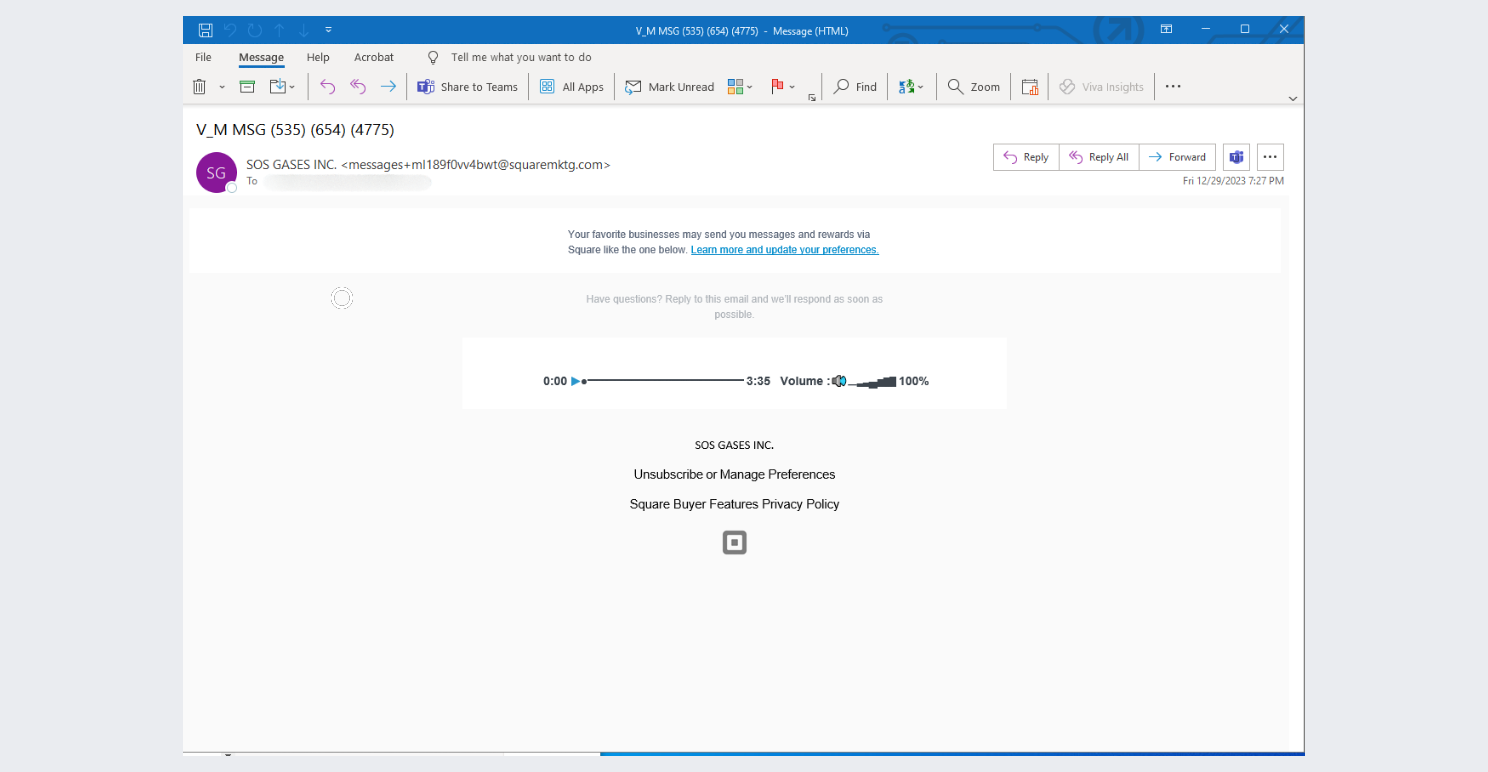The height and width of the screenshot is (772, 1488).
Task: Click the SOS GASES INC. footer text
Action: tap(734, 445)
